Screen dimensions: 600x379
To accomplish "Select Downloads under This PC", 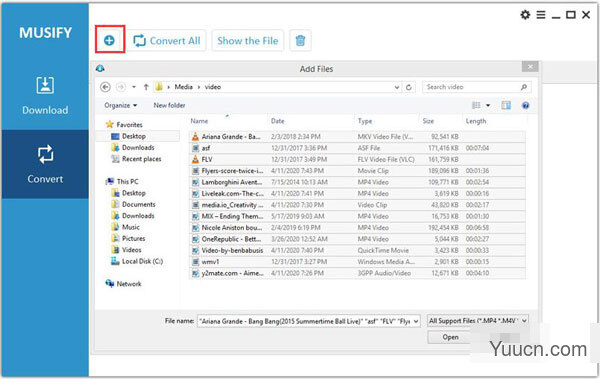I will [132, 216].
